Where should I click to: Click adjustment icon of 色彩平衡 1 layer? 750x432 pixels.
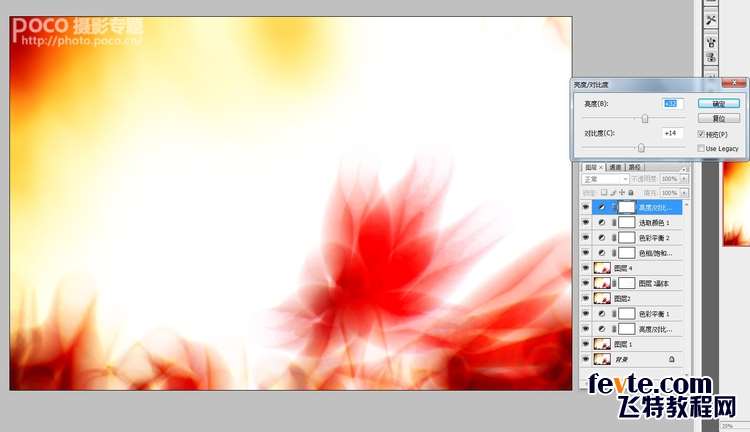pyautogui.click(x=602, y=314)
